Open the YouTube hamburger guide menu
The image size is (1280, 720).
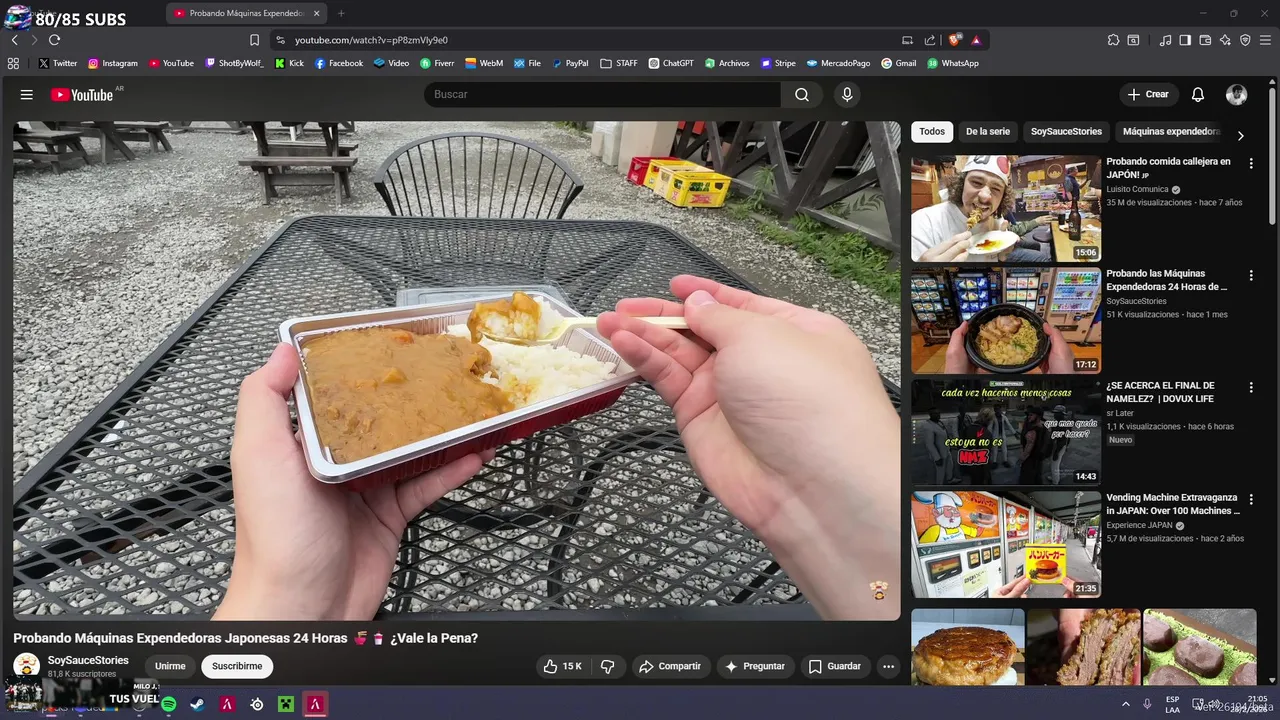tap(27, 95)
